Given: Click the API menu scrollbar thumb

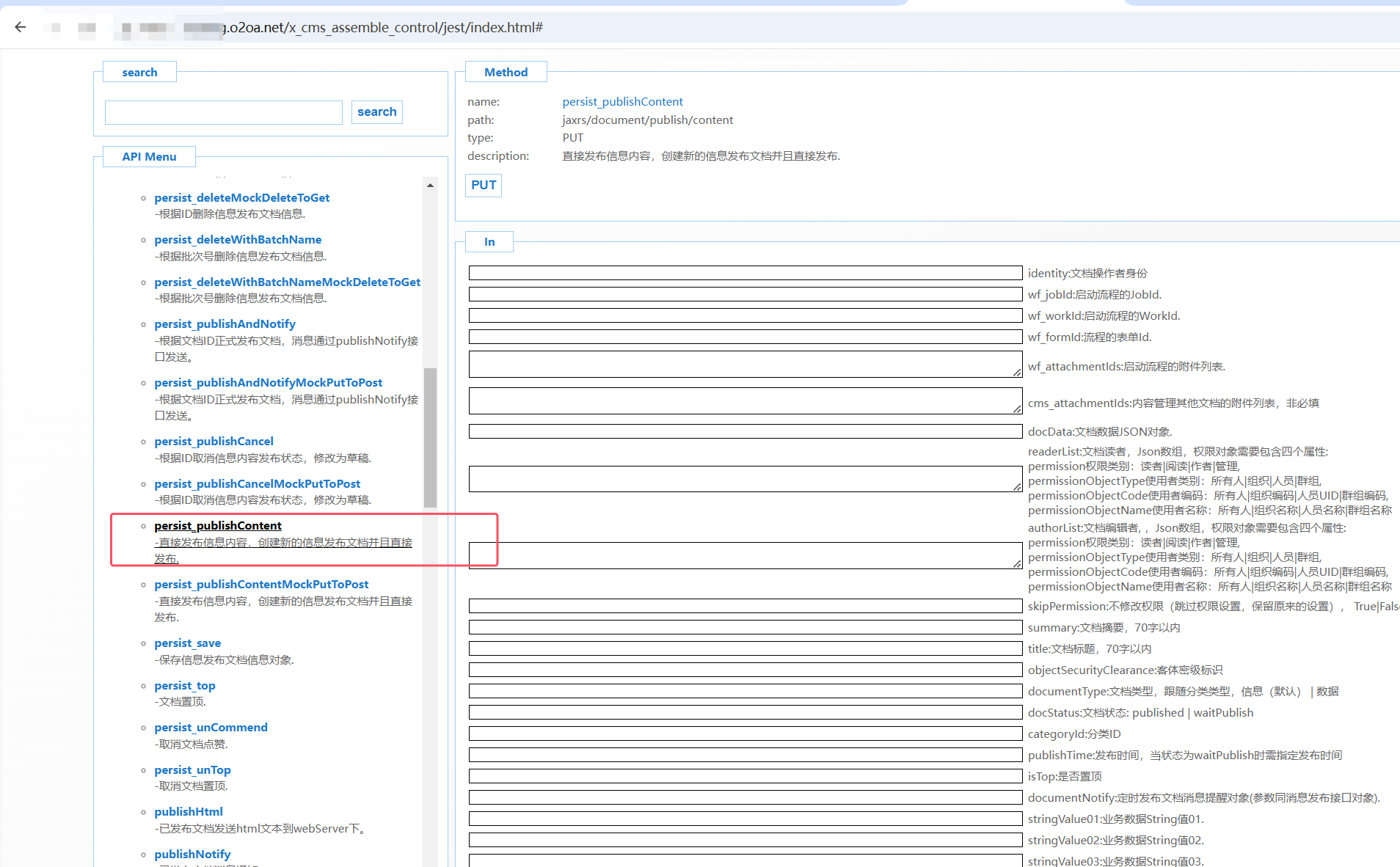Looking at the screenshot, I should click(x=430, y=437).
